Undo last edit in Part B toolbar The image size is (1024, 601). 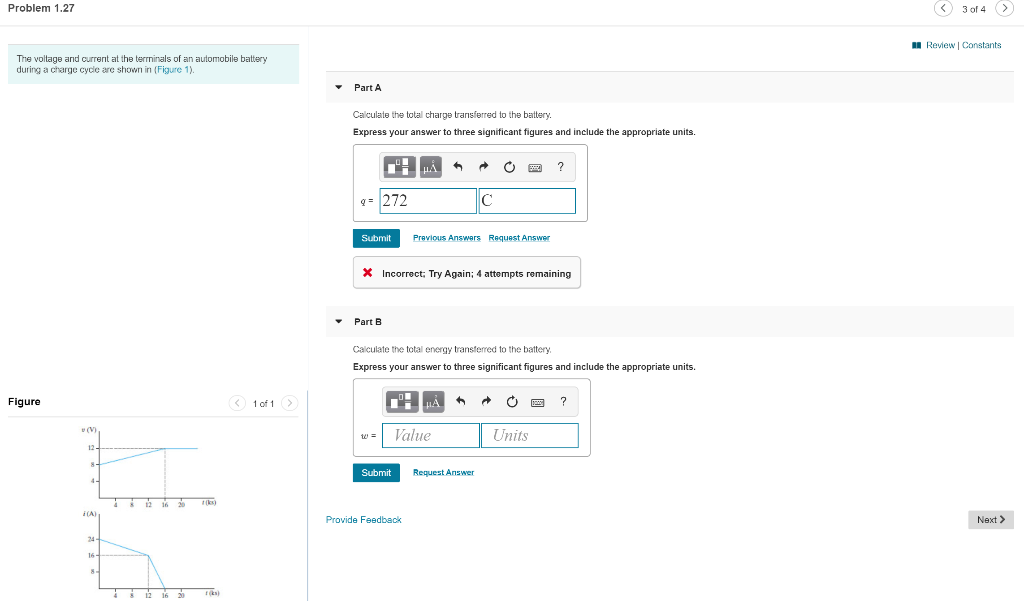pyautogui.click(x=460, y=402)
